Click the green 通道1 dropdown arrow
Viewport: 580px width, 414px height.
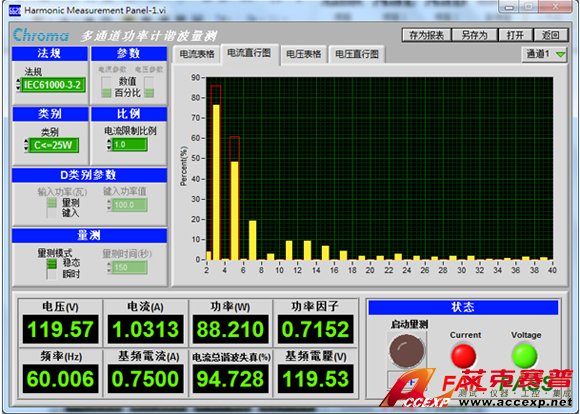560,54
